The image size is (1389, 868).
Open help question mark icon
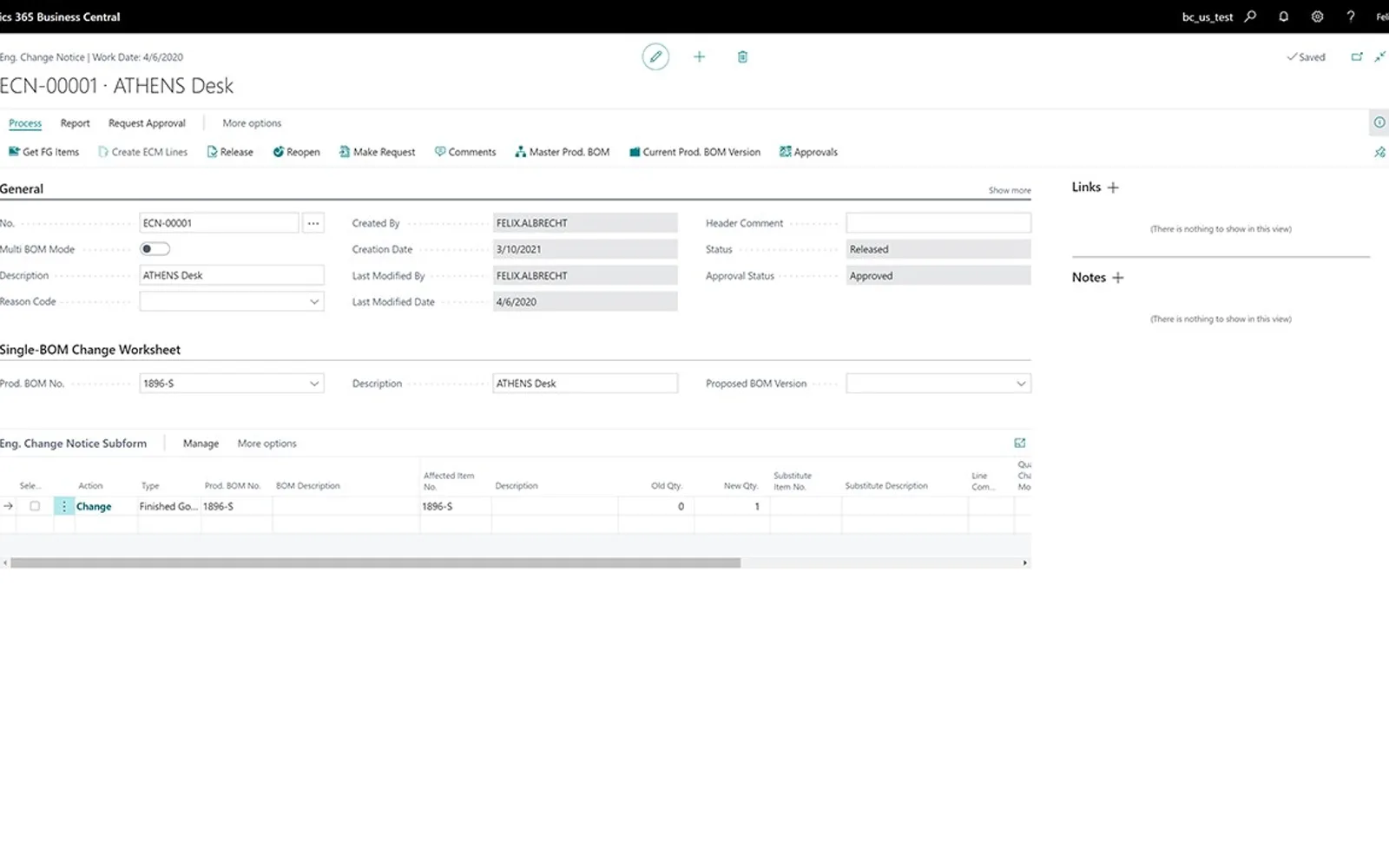click(x=1351, y=16)
